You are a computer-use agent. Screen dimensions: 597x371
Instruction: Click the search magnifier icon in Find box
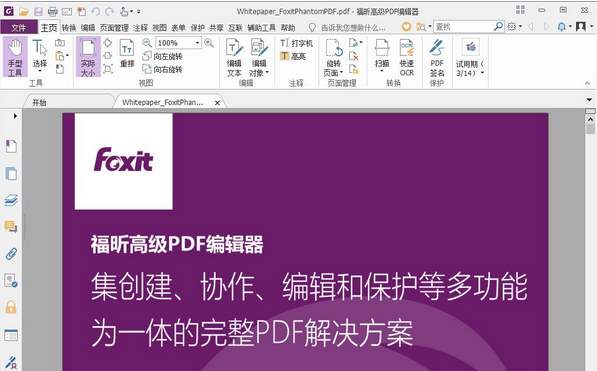(x=498, y=26)
